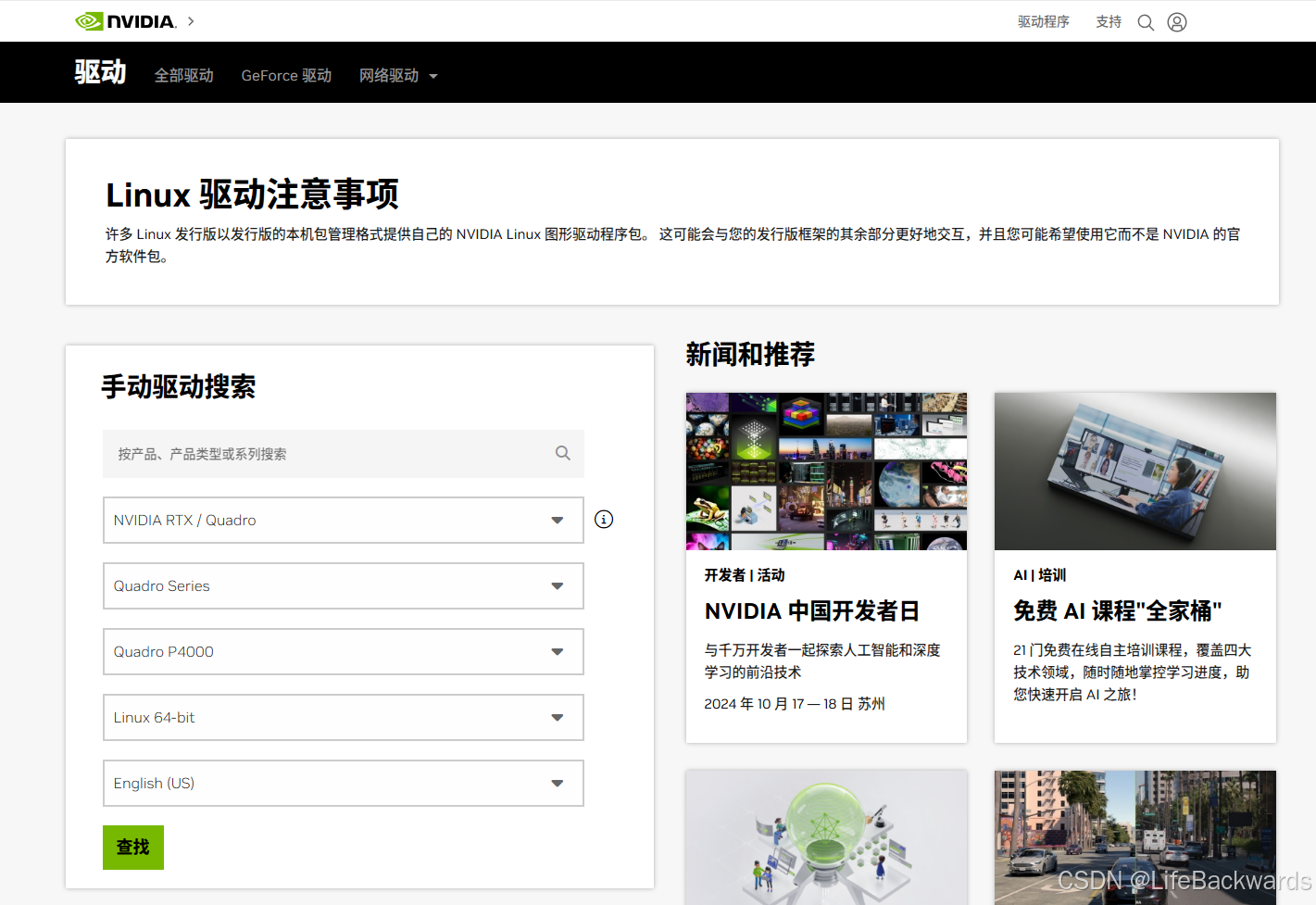Click the 免费 AI 课程"全家桶" title
The height and width of the screenshot is (905, 1316).
pyautogui.click(x=1118, y=611)
